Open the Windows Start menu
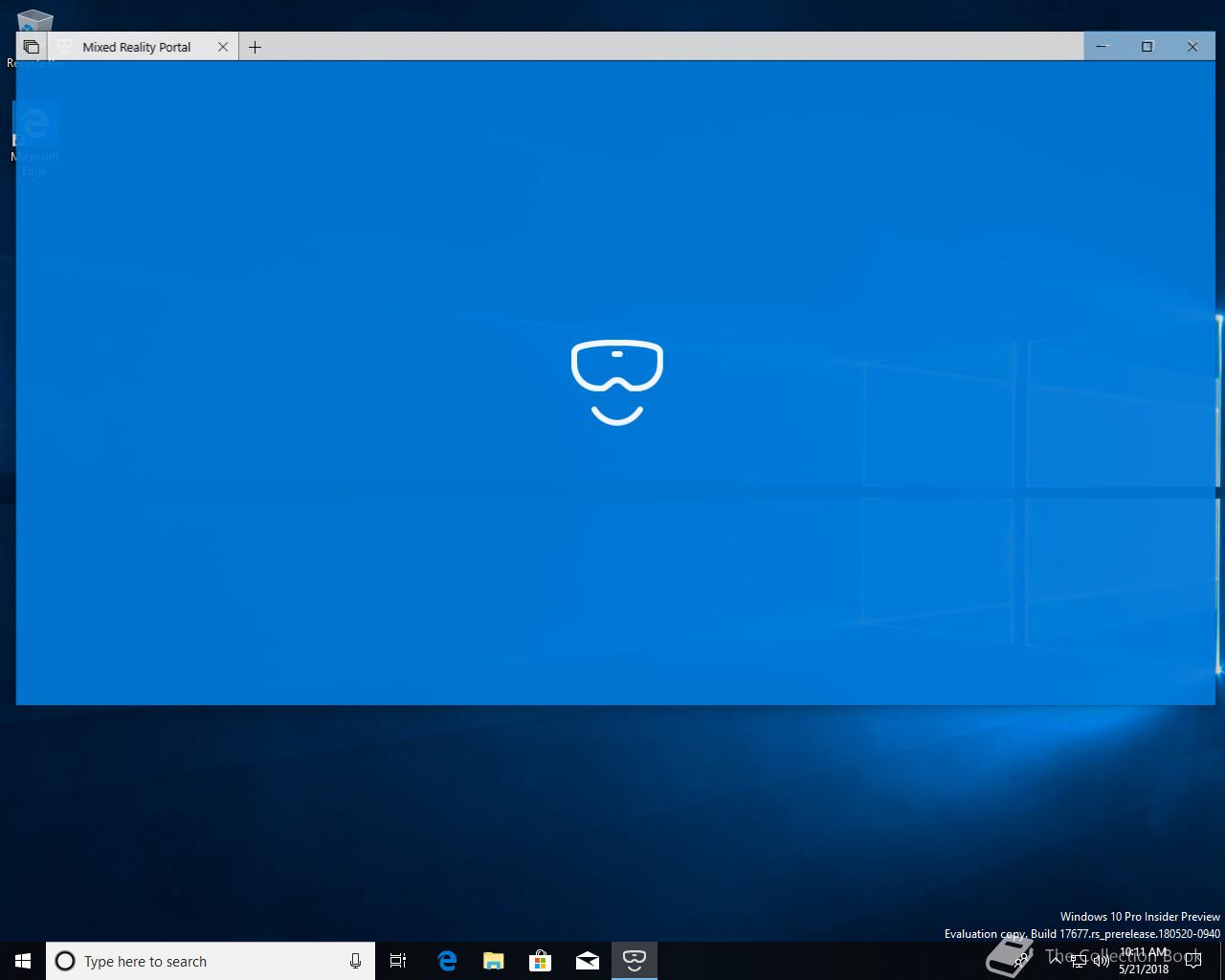This screenshot has height=980, width=1225. tap(23, 961)
